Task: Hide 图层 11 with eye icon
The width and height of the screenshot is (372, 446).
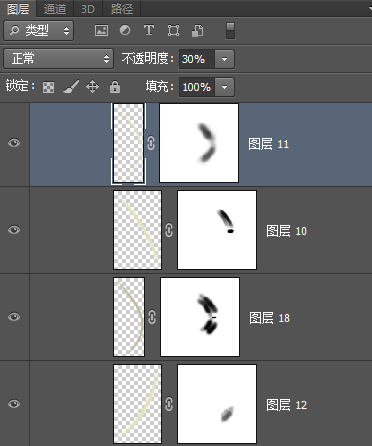Action: pos(14,143)
